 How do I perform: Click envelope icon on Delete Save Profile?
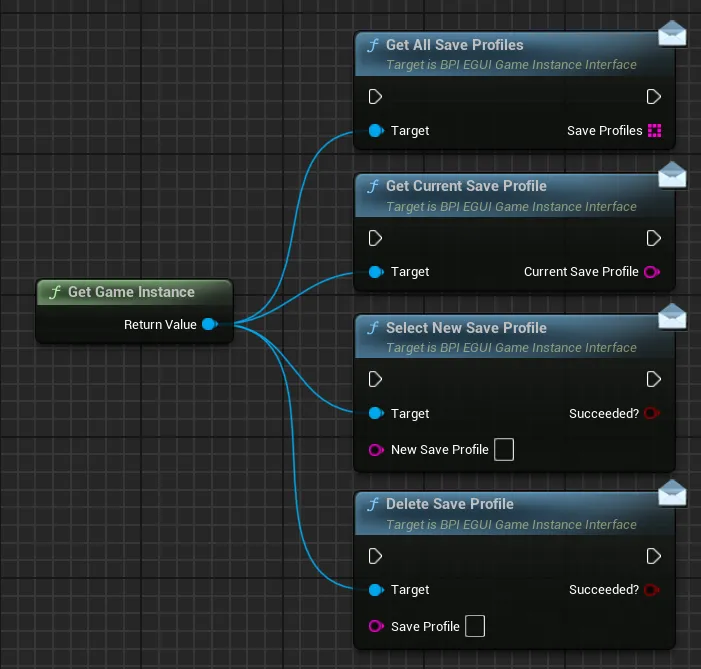click(x=672, y=493)
